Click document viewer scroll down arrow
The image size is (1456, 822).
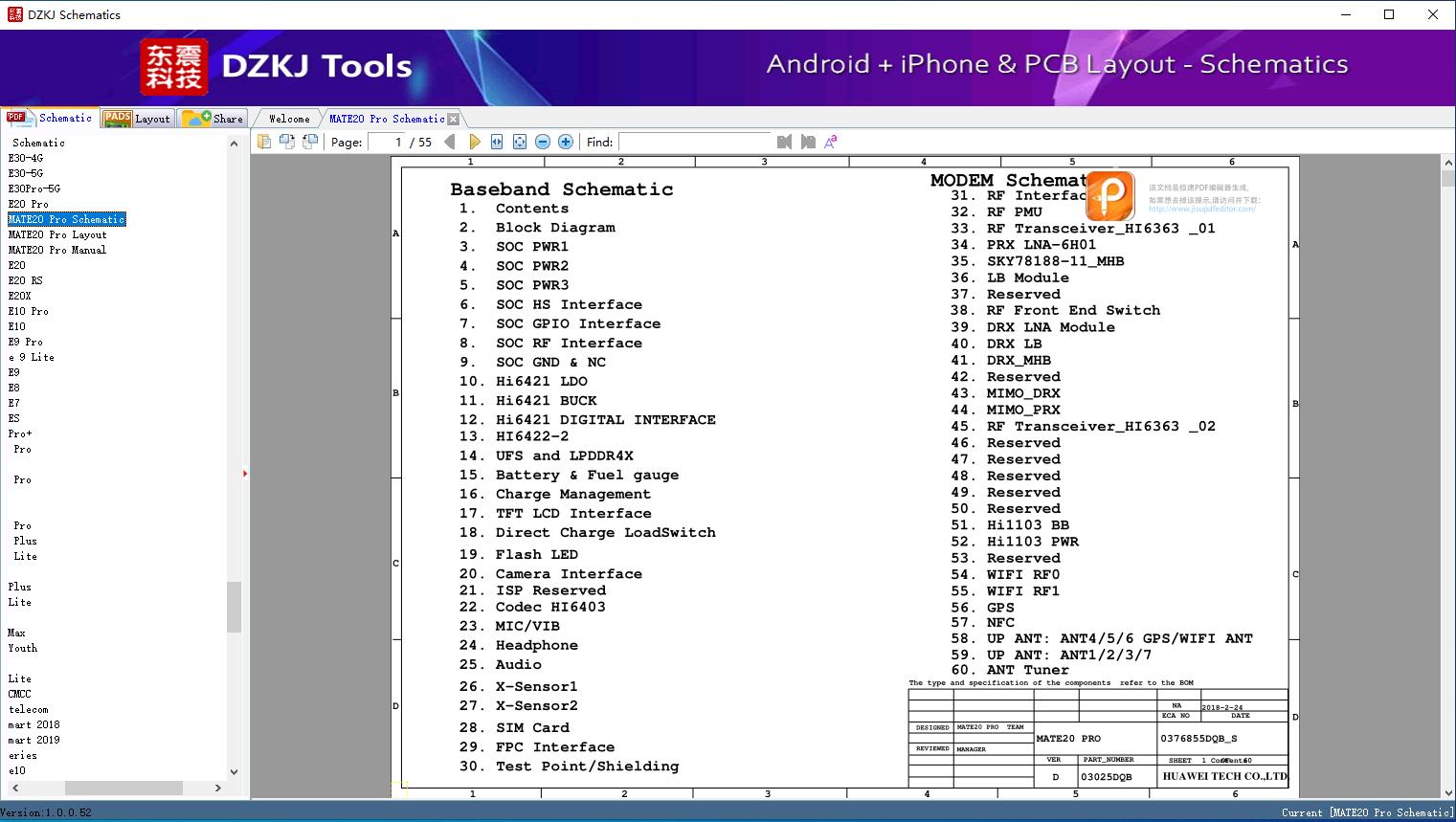[x=1448, y=791]
